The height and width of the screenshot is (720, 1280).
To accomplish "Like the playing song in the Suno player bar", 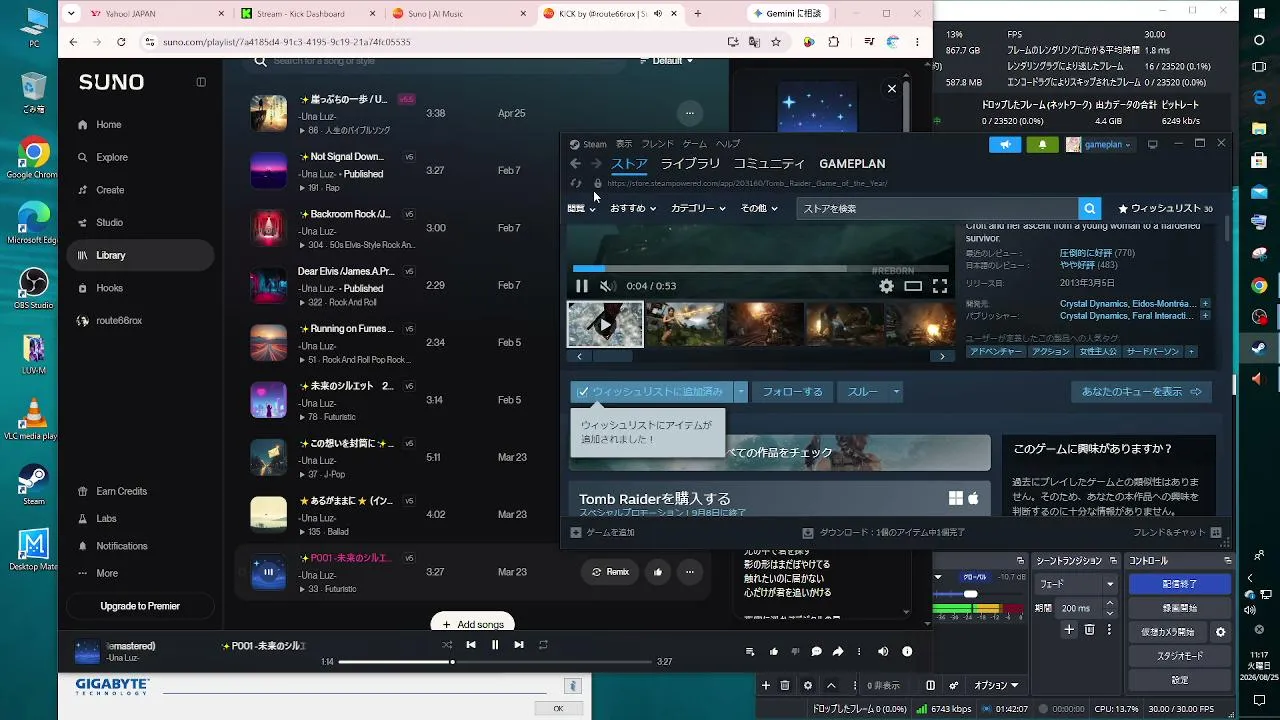I will click(x=774, y=652).
